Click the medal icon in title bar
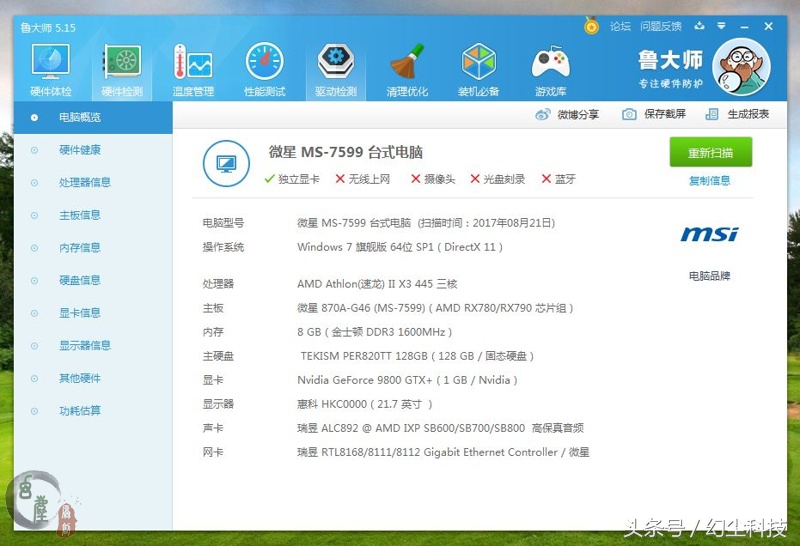 click(591, 26)
